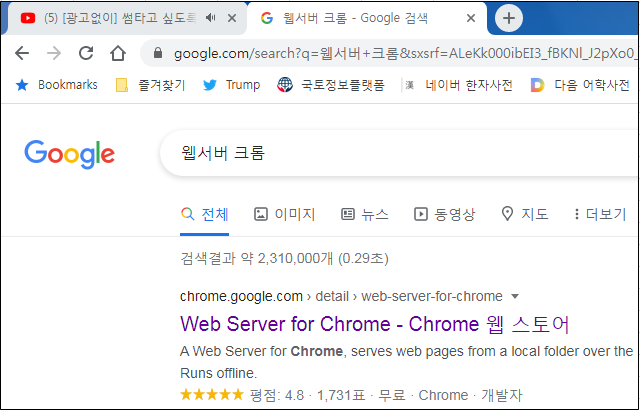
Task: Open the 즐겨찾기 bookmark folder
Action: [150, 85]
